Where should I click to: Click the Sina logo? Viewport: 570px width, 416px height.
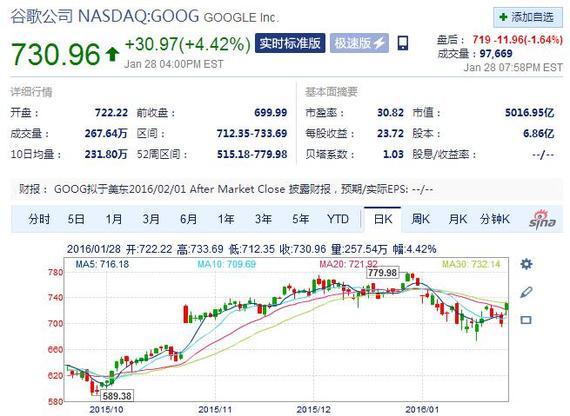pyautogui.click(x=542, y=219)
